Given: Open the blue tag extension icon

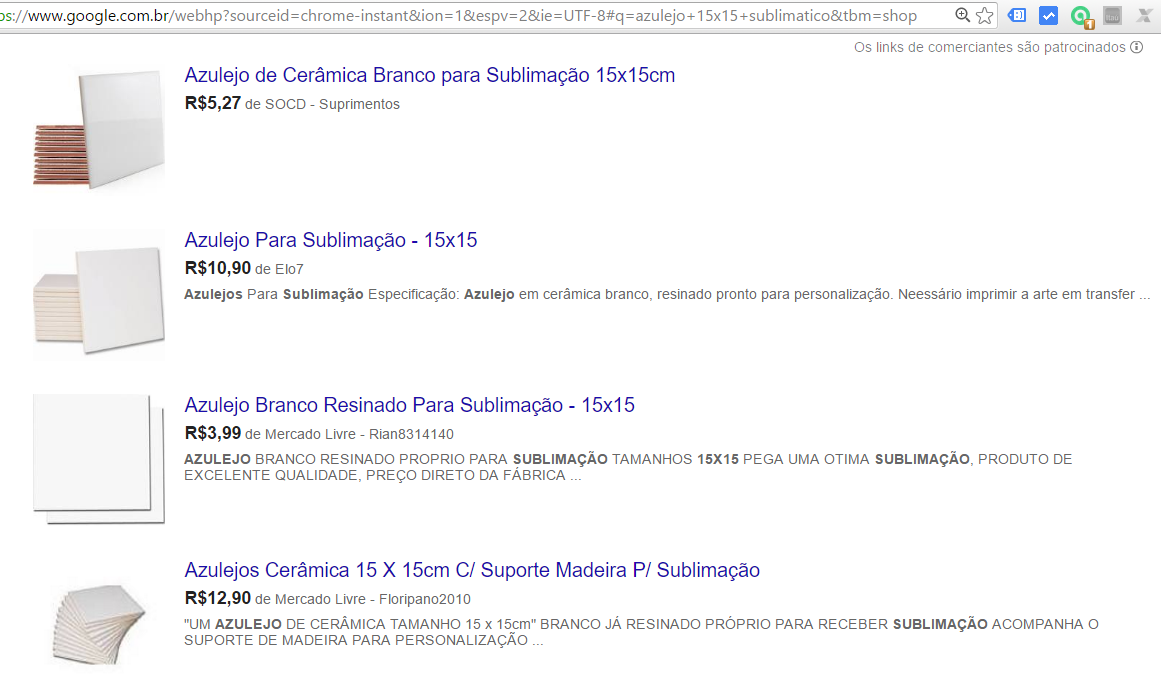Looking at the screenshot, I should click(1017, 15).
